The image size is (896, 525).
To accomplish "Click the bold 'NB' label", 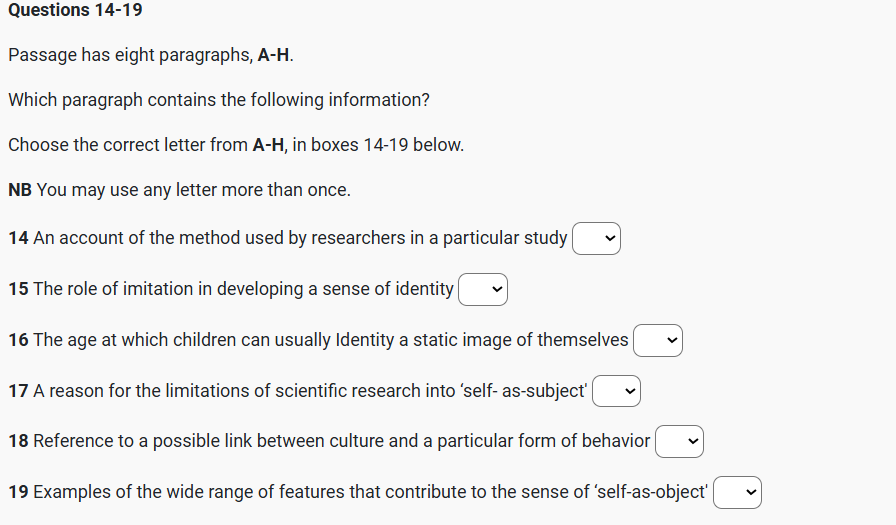I will point(20,190).
